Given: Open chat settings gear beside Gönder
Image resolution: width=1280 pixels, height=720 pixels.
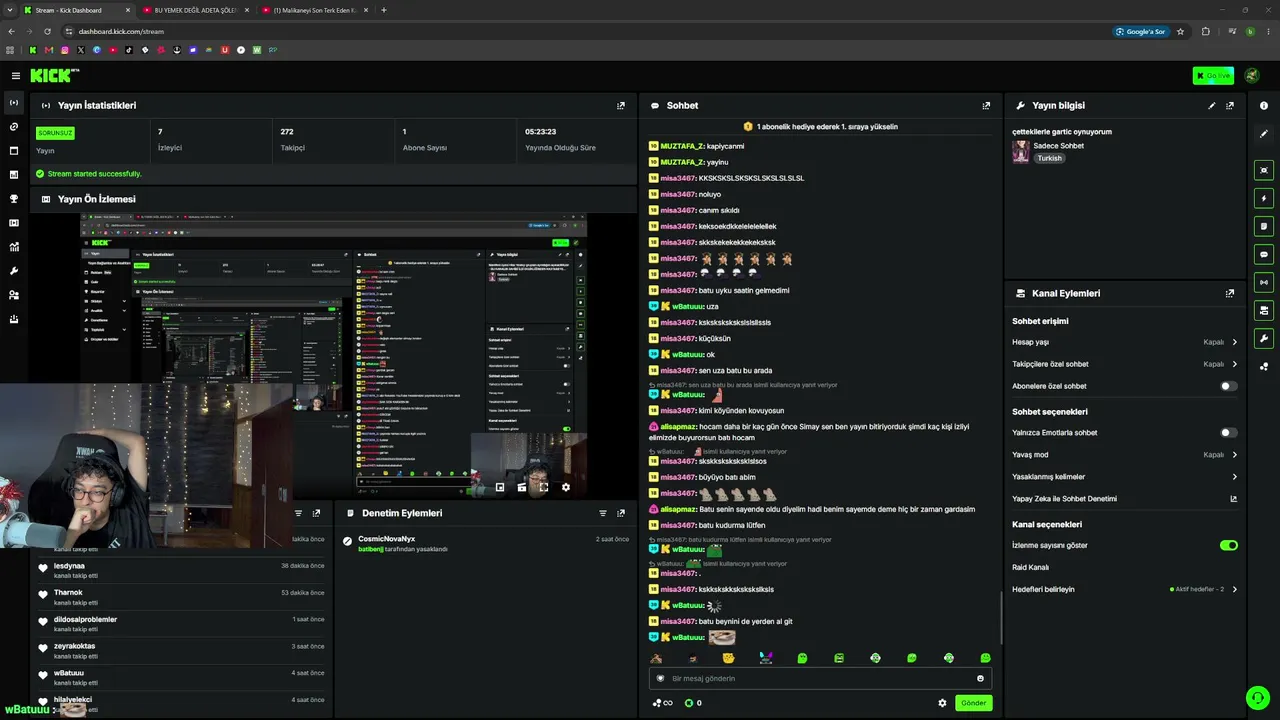Looking at the screenshot, I should (x=942, y=703).
